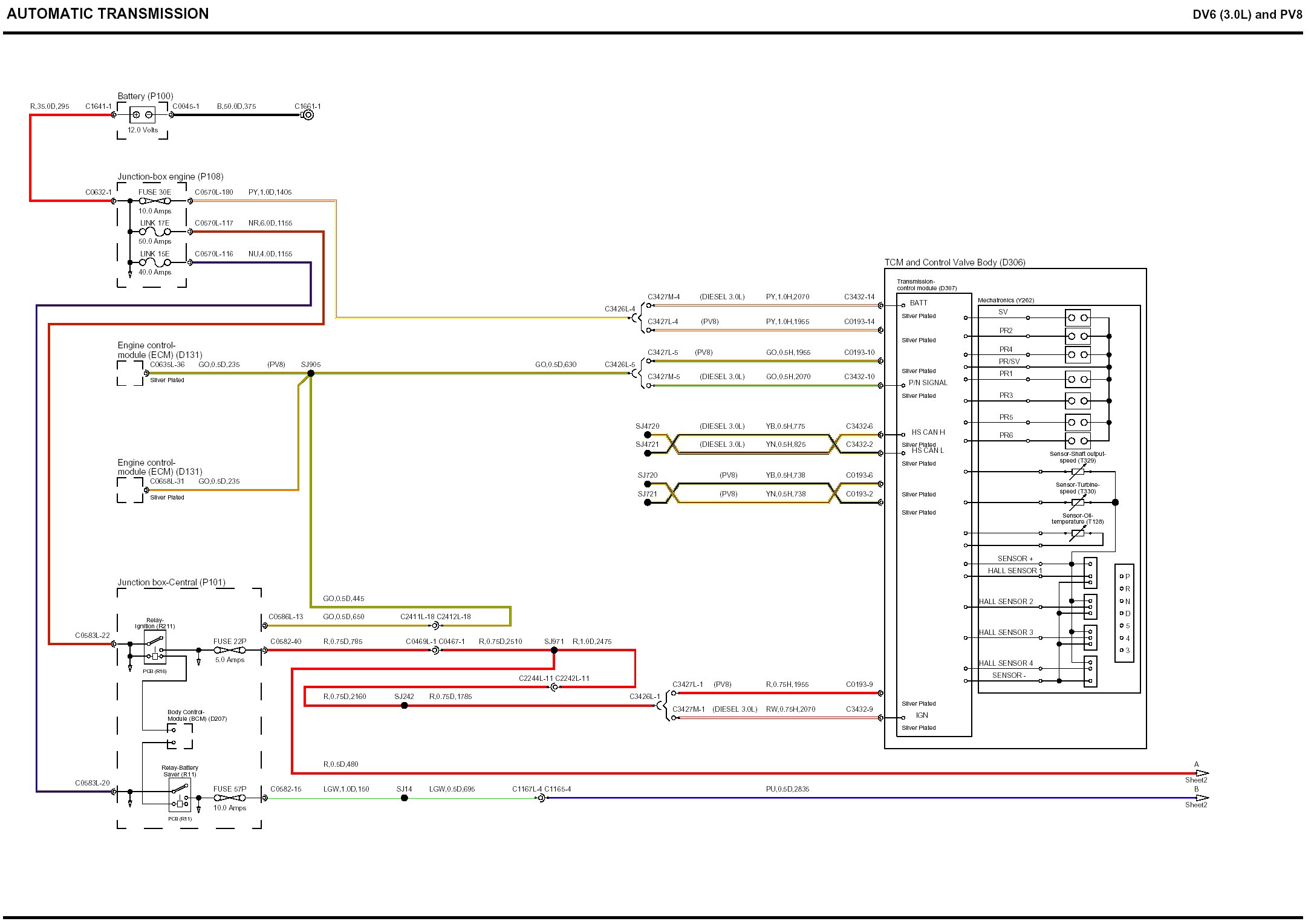1314x924 pixels.
Task: Select the Relay-Battery Saver (R11) switch symbol
Action: [180, 796]
